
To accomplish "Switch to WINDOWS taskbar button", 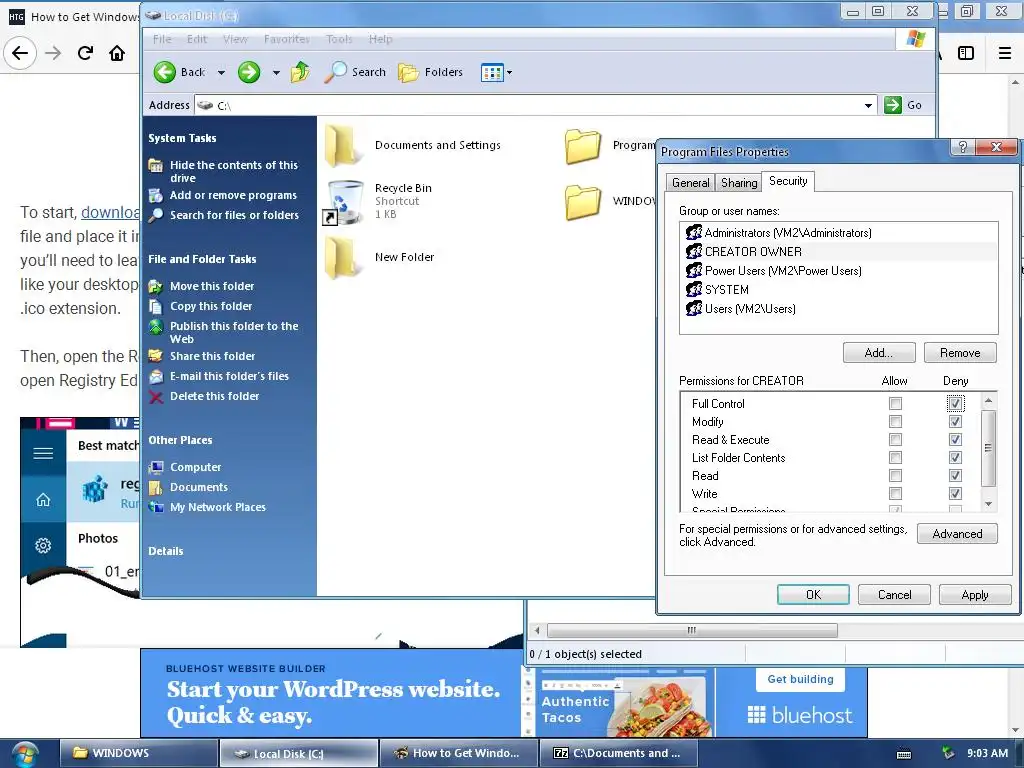I will [138, 753].
